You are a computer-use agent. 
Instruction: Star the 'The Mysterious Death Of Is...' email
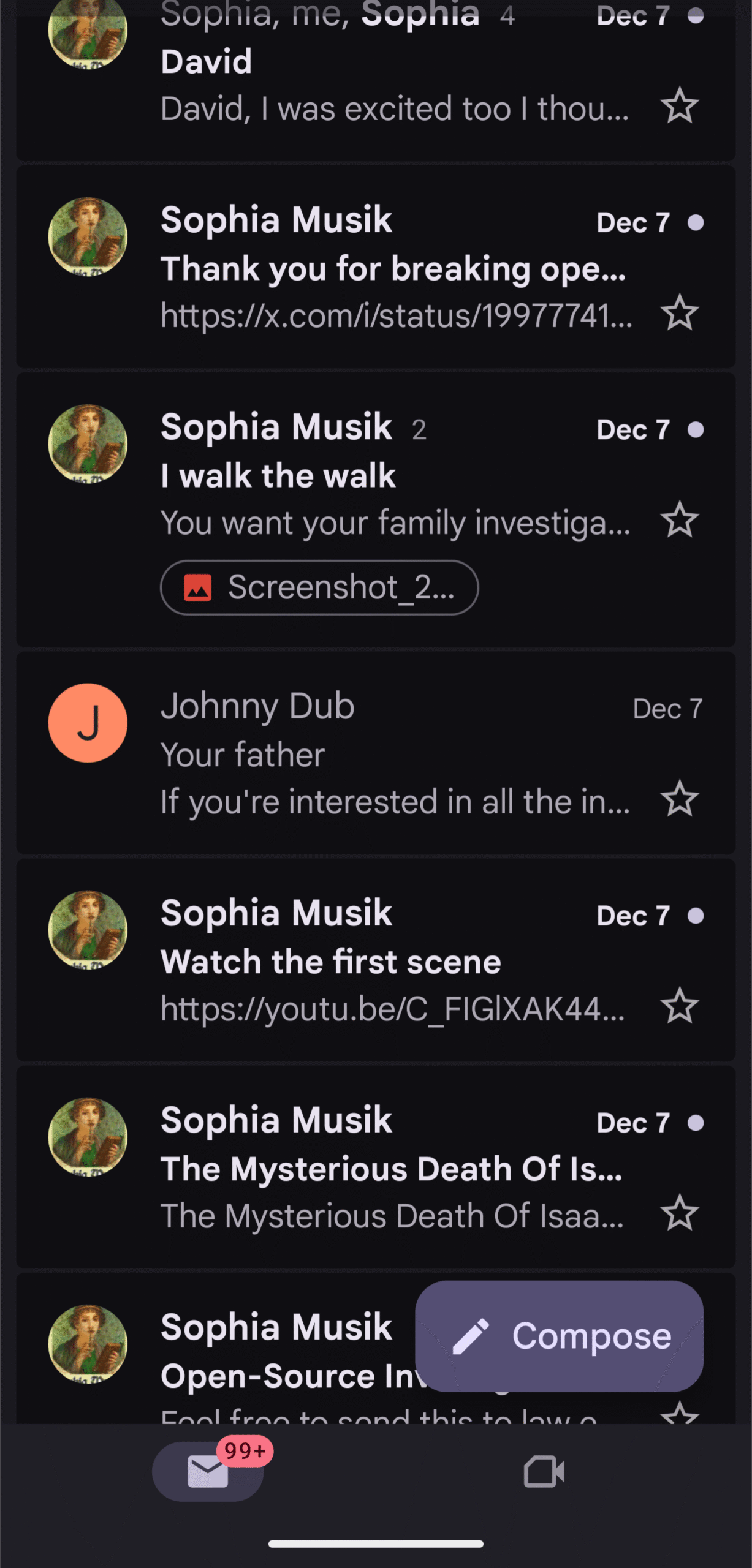coord(679,1213)
